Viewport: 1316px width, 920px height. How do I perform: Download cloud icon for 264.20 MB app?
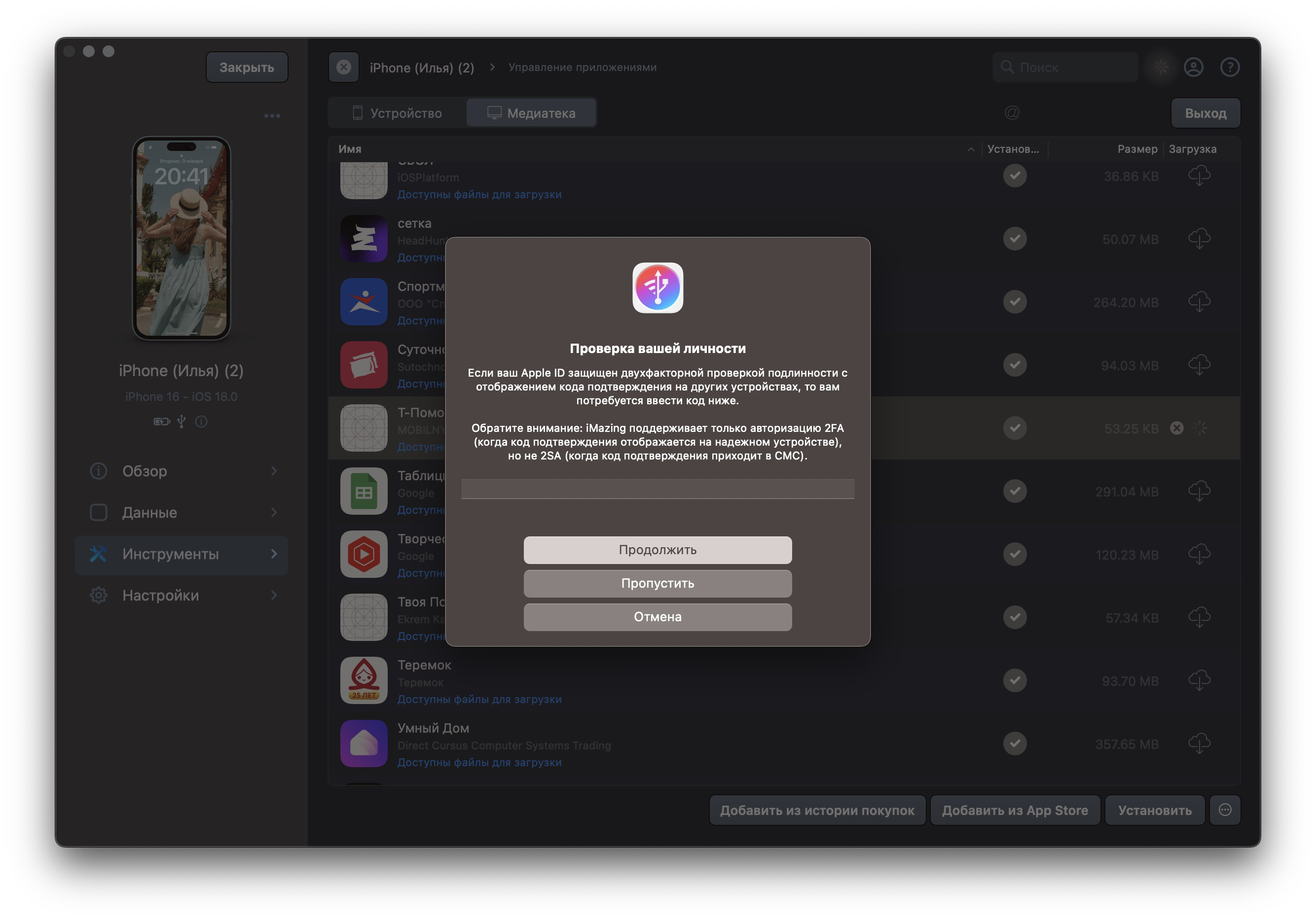pyautogui.click(x=1199, y=301)
